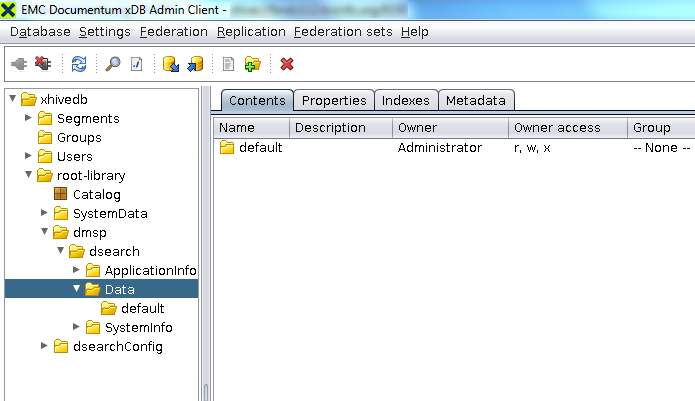Collapse the root-library node

28,175
